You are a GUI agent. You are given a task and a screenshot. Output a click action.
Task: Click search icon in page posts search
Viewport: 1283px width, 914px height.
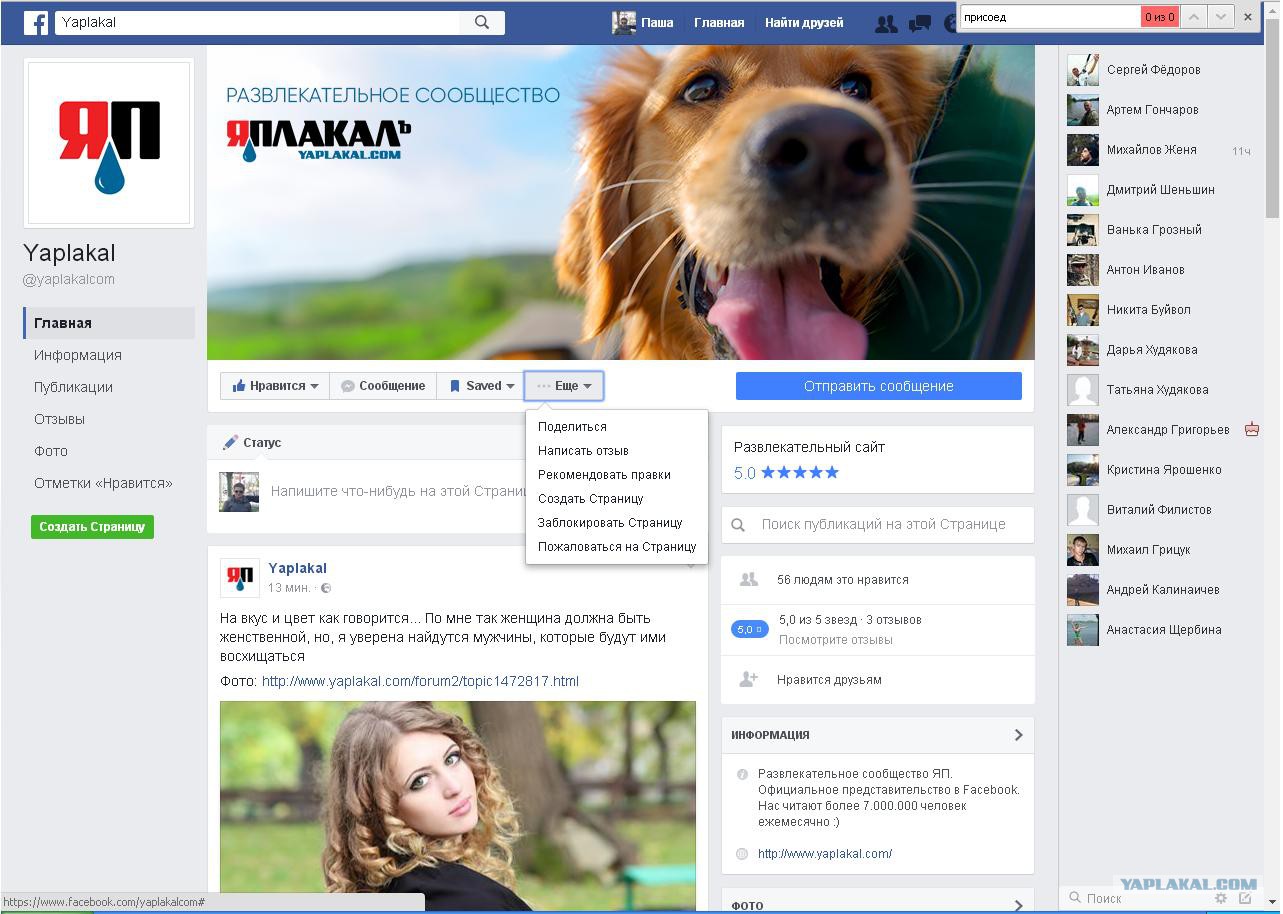pos(738,525)
